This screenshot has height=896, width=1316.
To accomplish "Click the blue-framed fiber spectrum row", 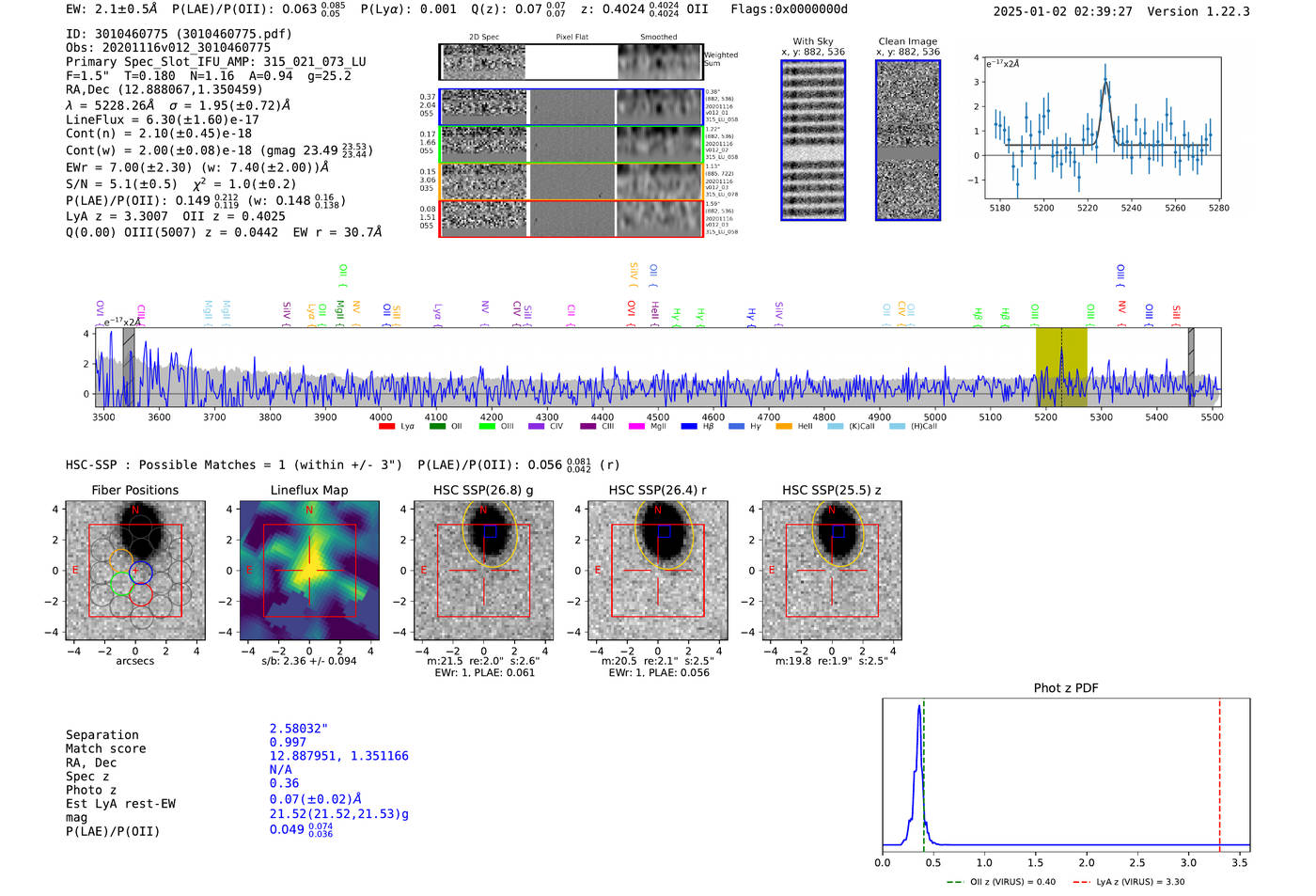I will [572, 107].
